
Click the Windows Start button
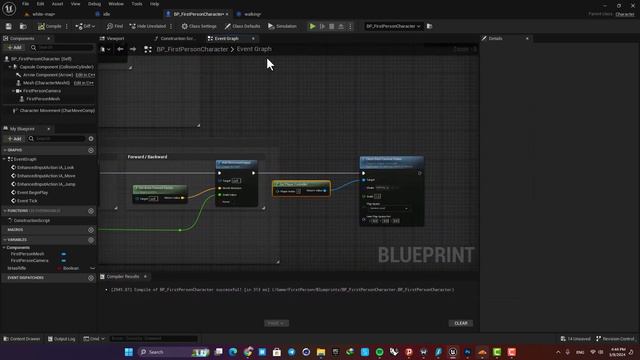coord(129,352)
